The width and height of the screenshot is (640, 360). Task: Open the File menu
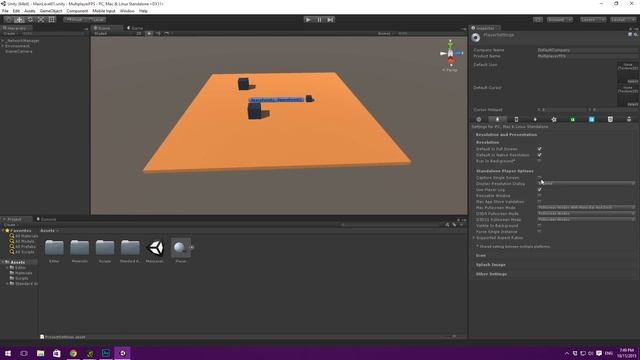tap(5, 11)
